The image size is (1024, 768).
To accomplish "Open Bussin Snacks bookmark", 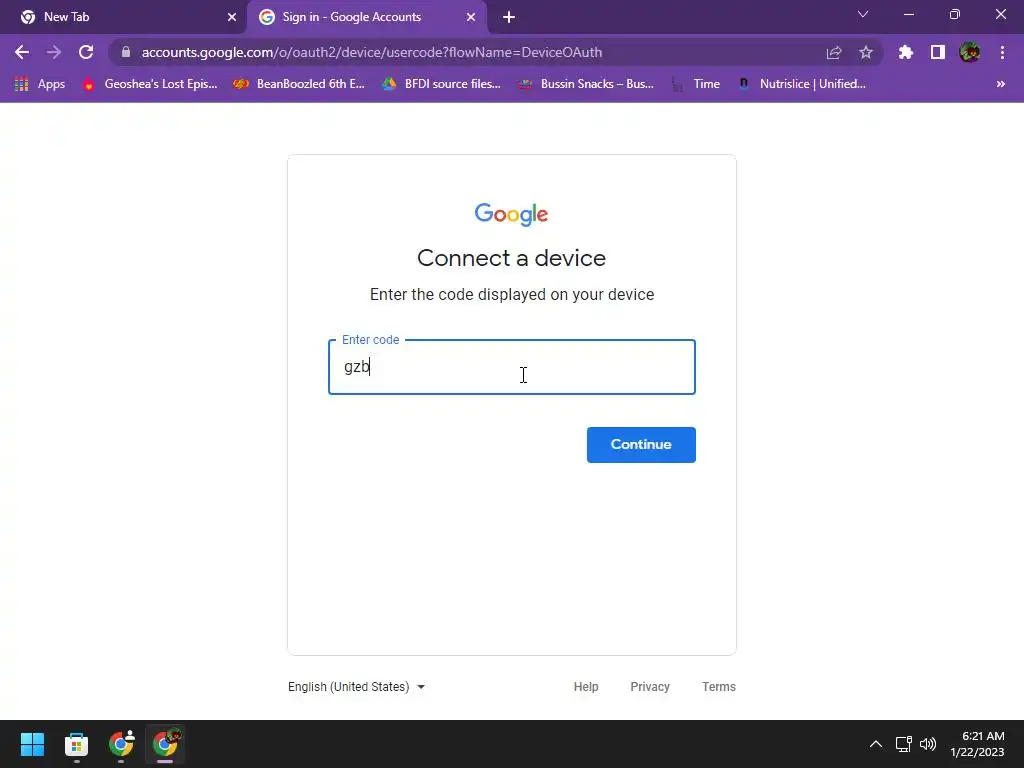I will [x=586, y=84].
